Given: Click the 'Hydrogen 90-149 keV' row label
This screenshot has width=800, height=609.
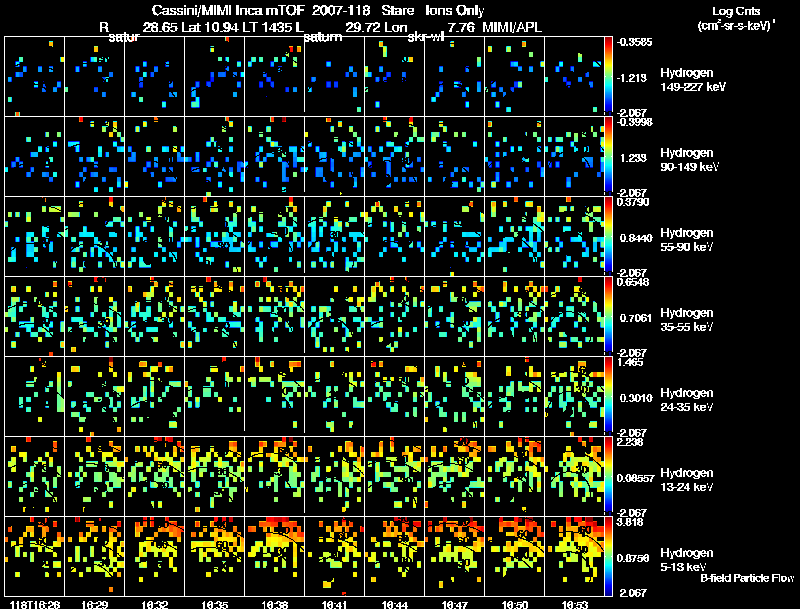Looking at the screenshot, I should click(x=690, y=160).
